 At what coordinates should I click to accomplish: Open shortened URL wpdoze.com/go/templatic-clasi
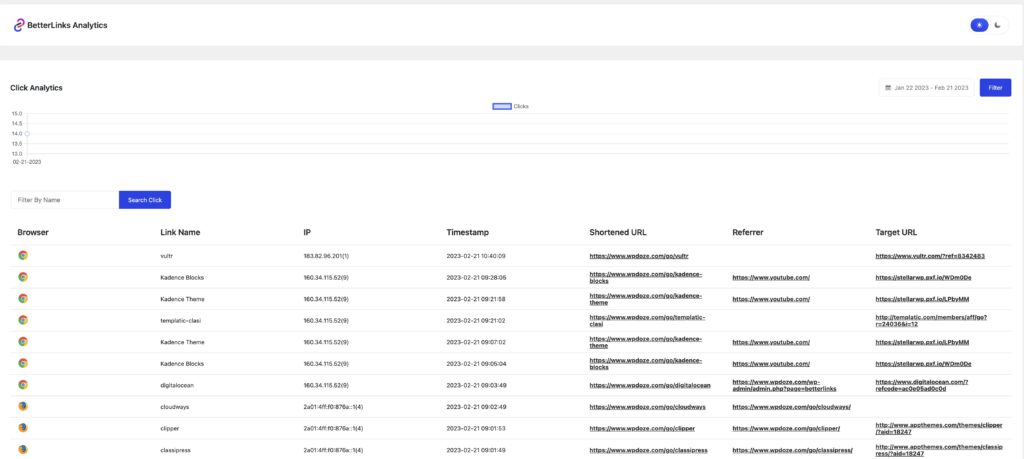click(646, 321)
